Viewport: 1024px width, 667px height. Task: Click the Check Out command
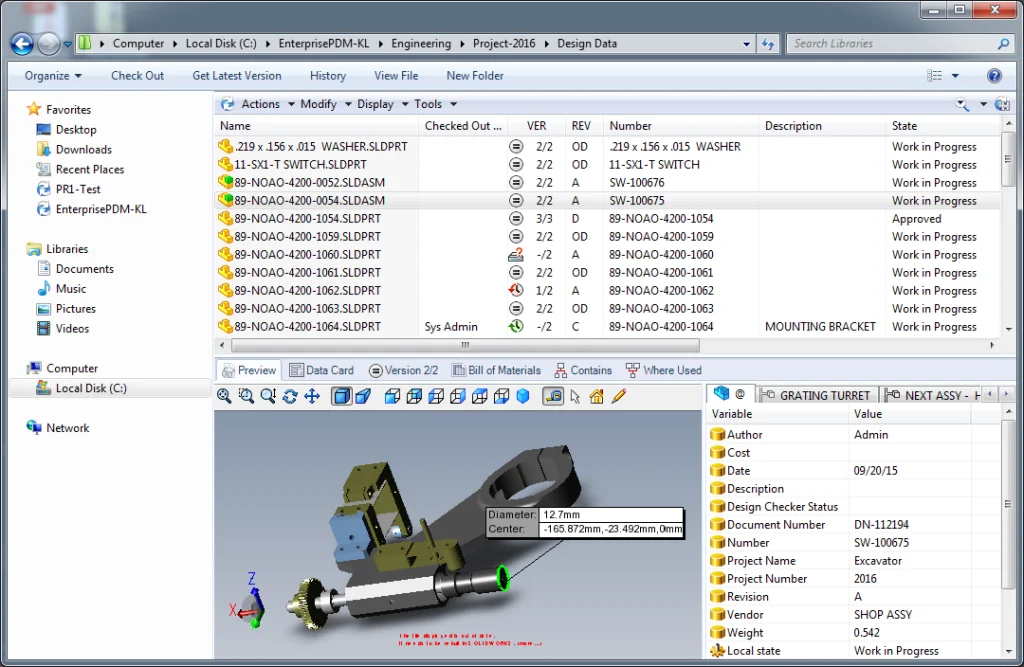(x=137, y=75)
